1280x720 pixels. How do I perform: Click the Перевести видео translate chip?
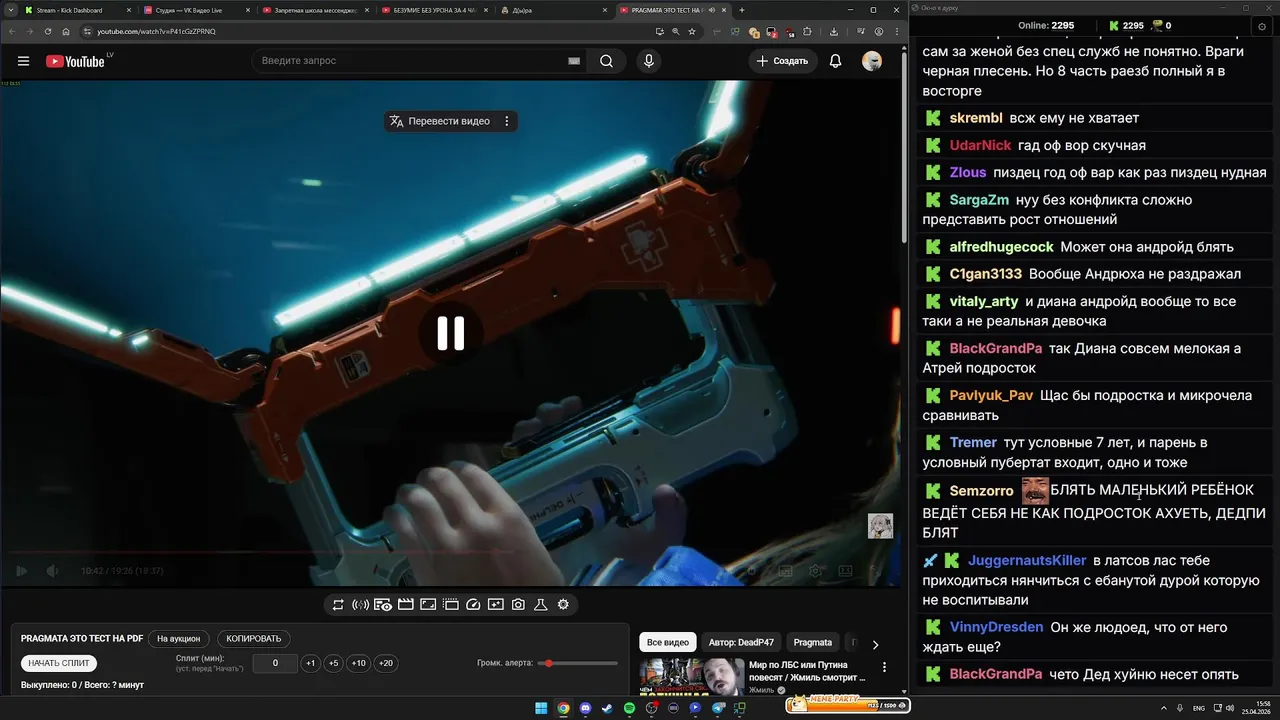tap(440, 121)
